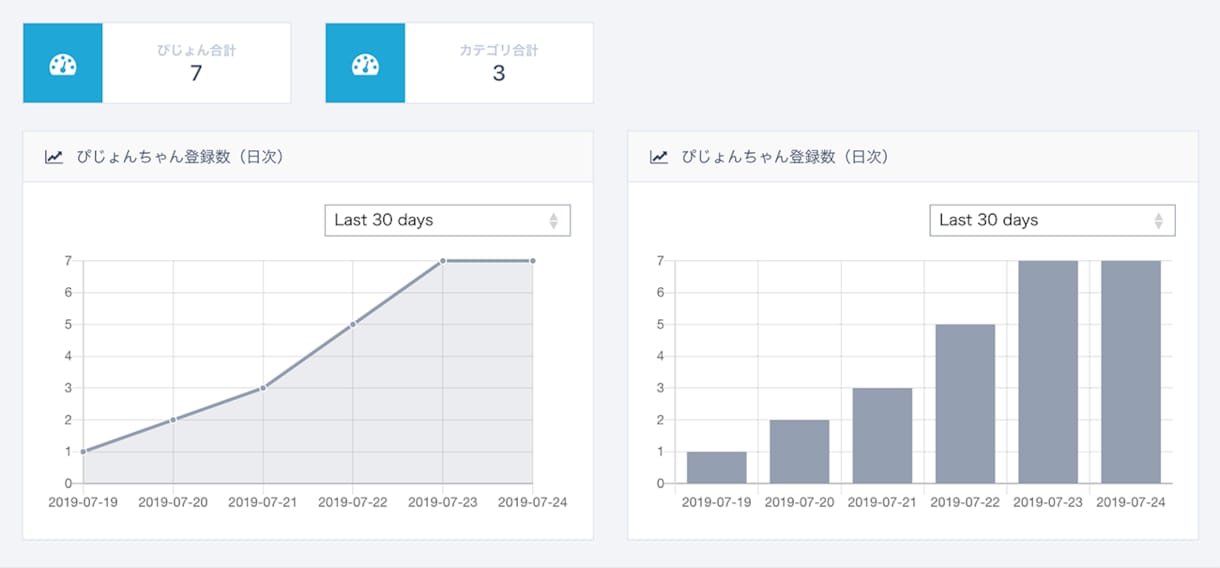The height and width of the screenshot is (568, 1220).
Task: Click line chart point for 2019-07-20
Action: coord(173,420)
